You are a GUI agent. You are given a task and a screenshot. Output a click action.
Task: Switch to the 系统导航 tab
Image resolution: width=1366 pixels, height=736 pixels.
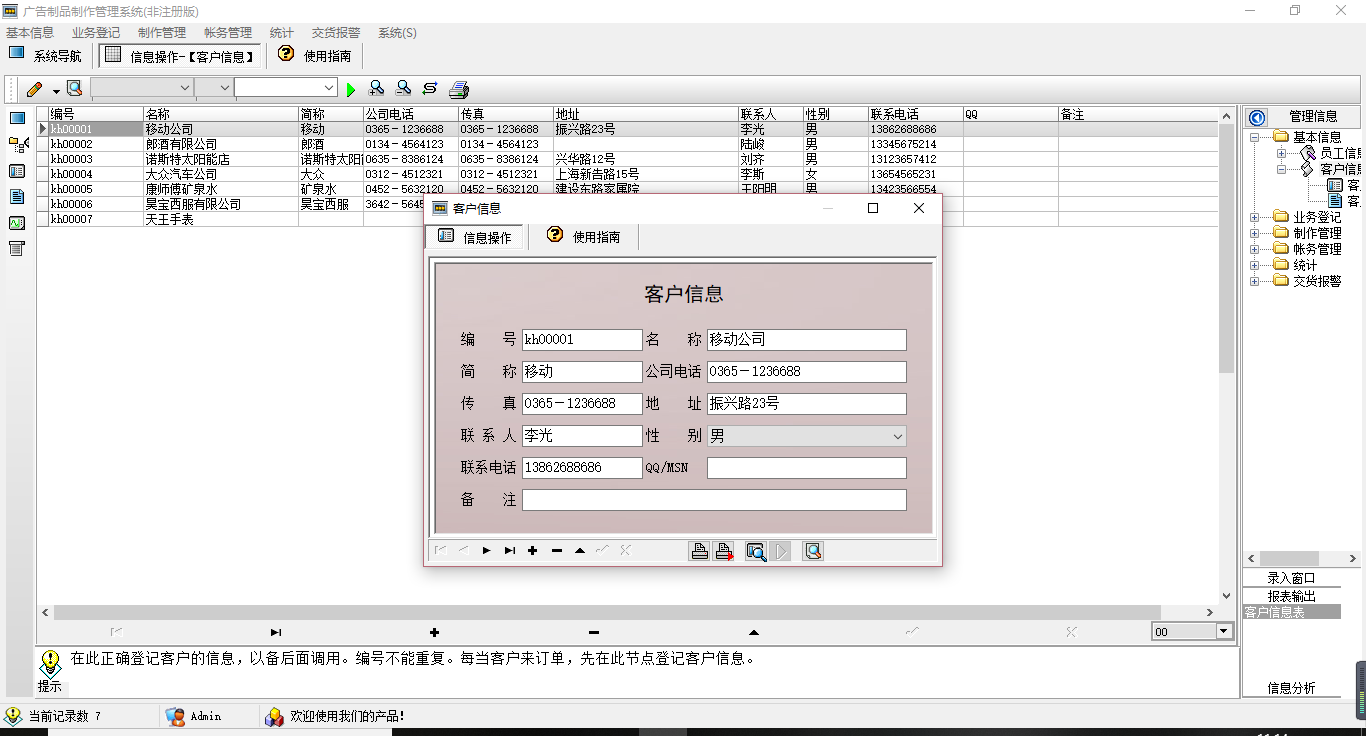[46, 56]
